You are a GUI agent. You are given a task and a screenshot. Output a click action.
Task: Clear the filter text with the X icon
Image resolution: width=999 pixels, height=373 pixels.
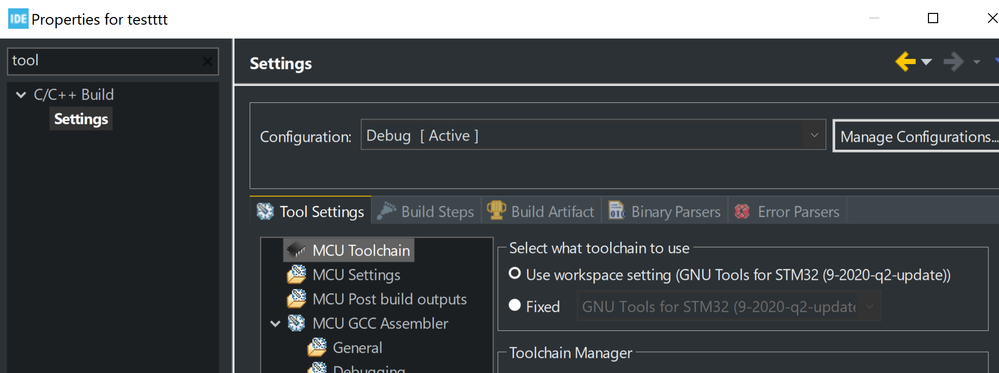pyautogui.click(x=207, y=61)
